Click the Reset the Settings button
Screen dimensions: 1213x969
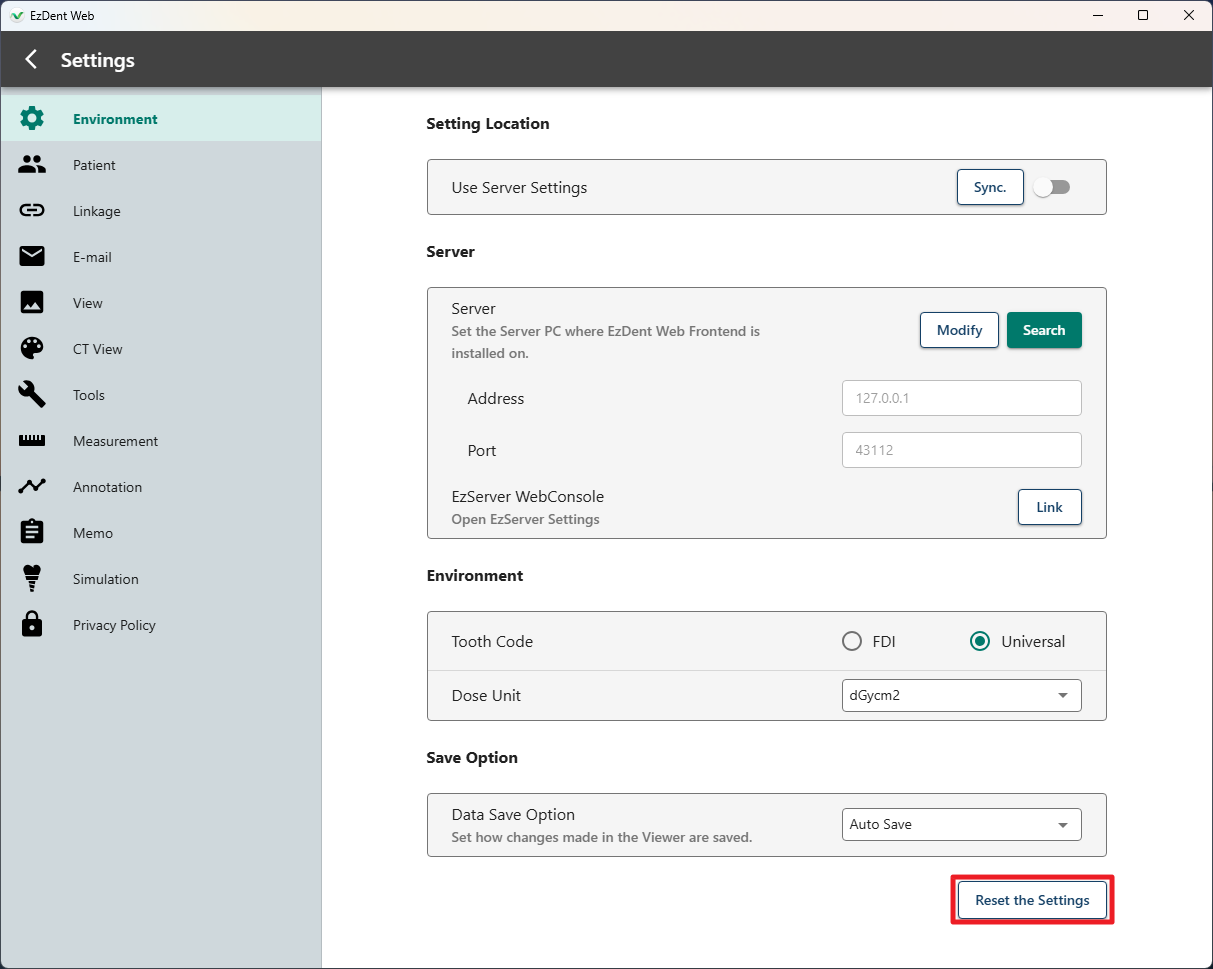1032,900
